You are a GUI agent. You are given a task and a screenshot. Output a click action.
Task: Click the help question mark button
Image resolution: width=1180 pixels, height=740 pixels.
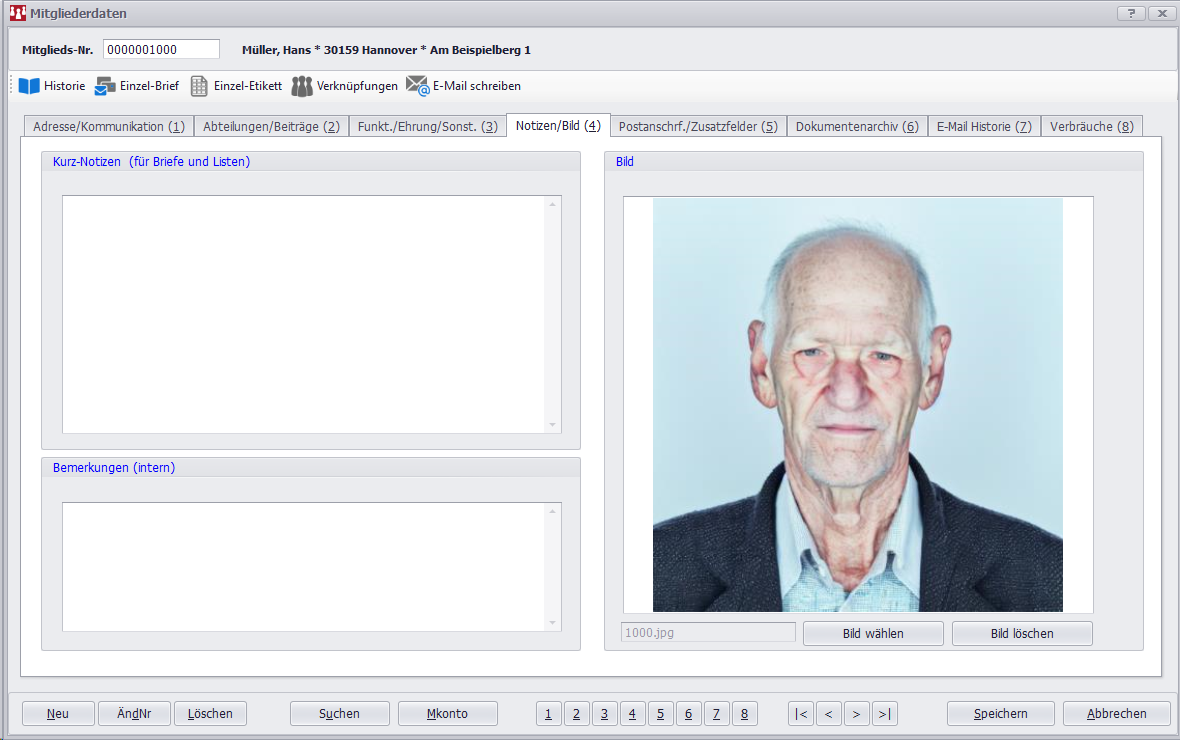click(x=1130, y=13)
